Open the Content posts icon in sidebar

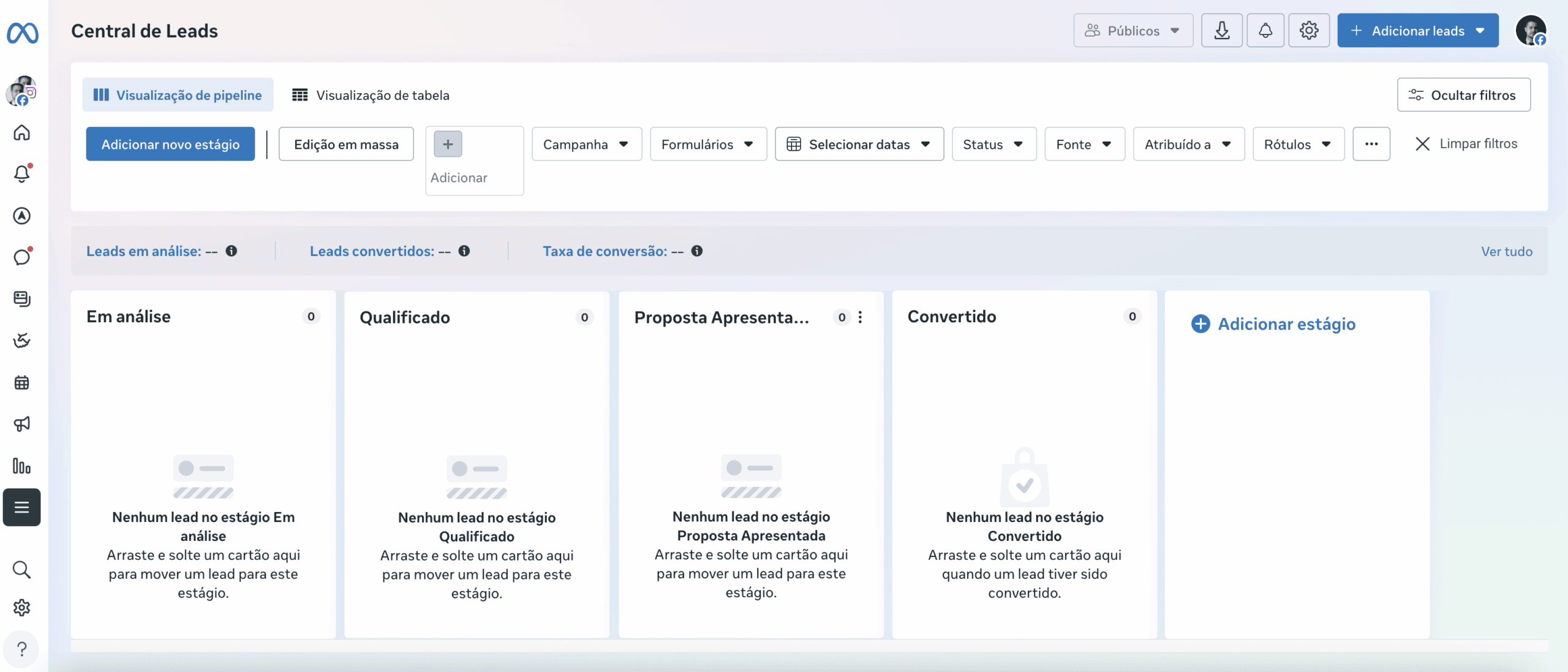(x=22, y=299)
